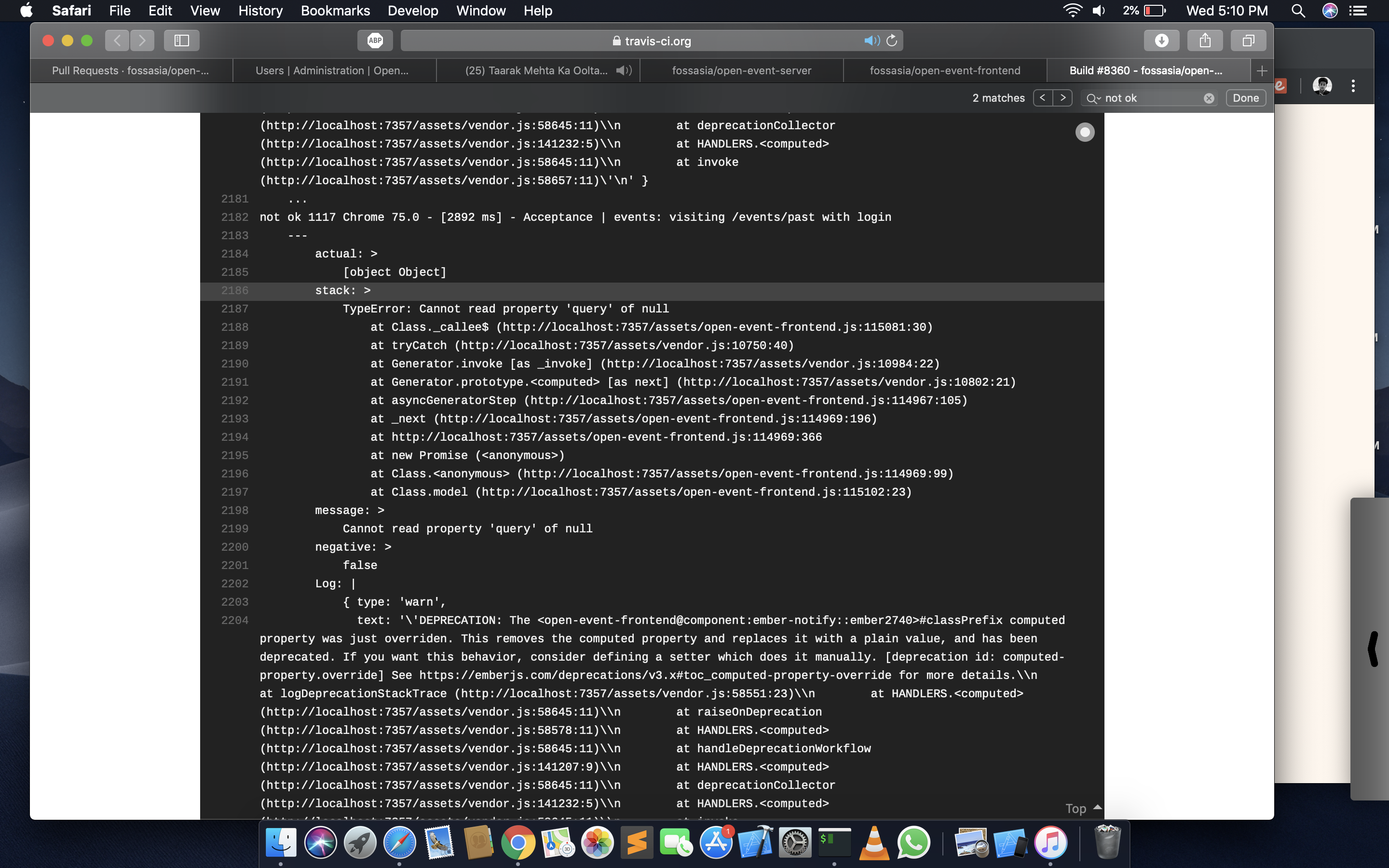Select log line number 2186
The height and width of the screenshot is (868, 1389).
point(235,290)
